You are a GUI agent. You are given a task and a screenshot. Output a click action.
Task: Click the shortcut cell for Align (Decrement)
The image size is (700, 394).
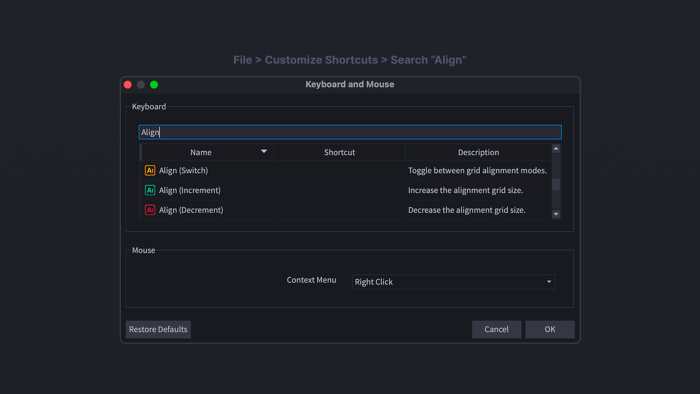[x=339, y=210]
